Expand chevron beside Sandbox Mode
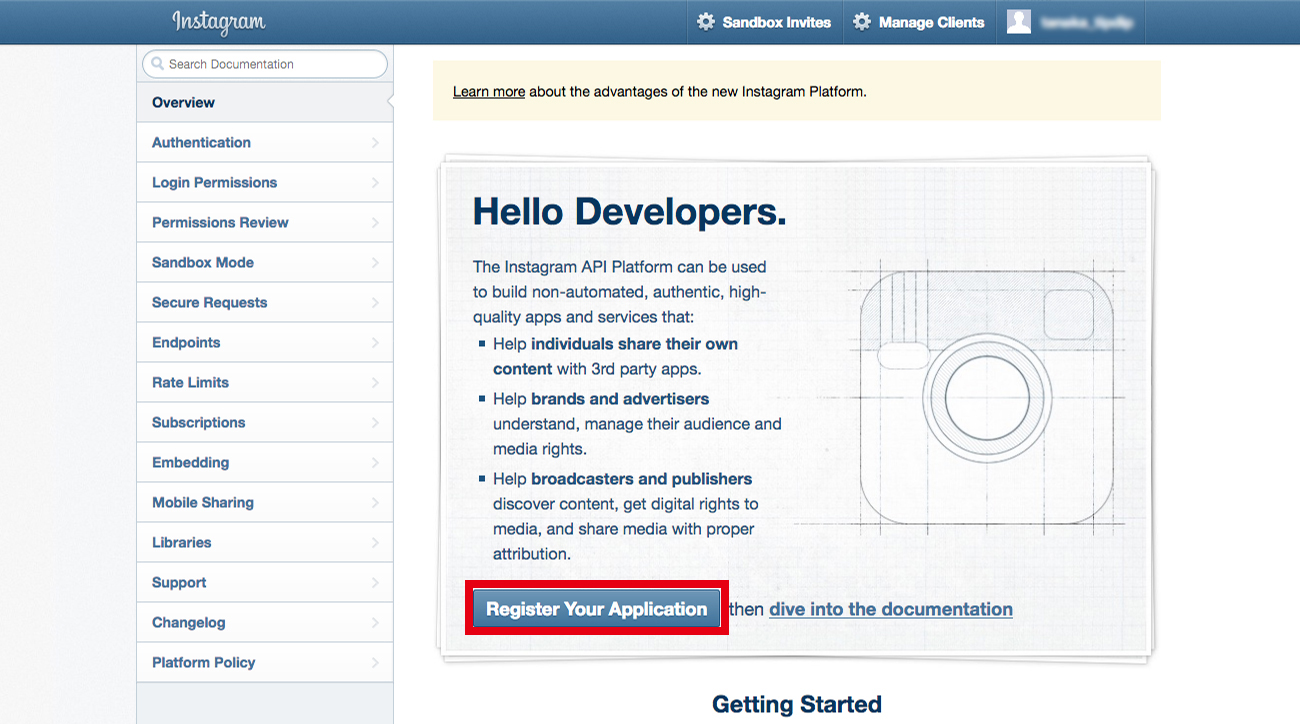Viewport: 1300px width, 724px height. 375,262
